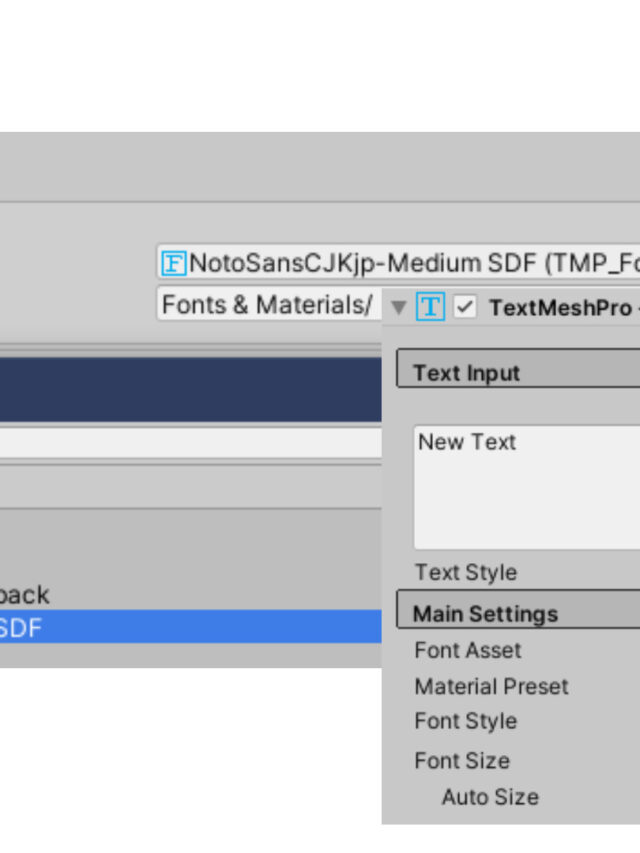
Task: Click the Font Size property label
Action: (x=462, y=761)
